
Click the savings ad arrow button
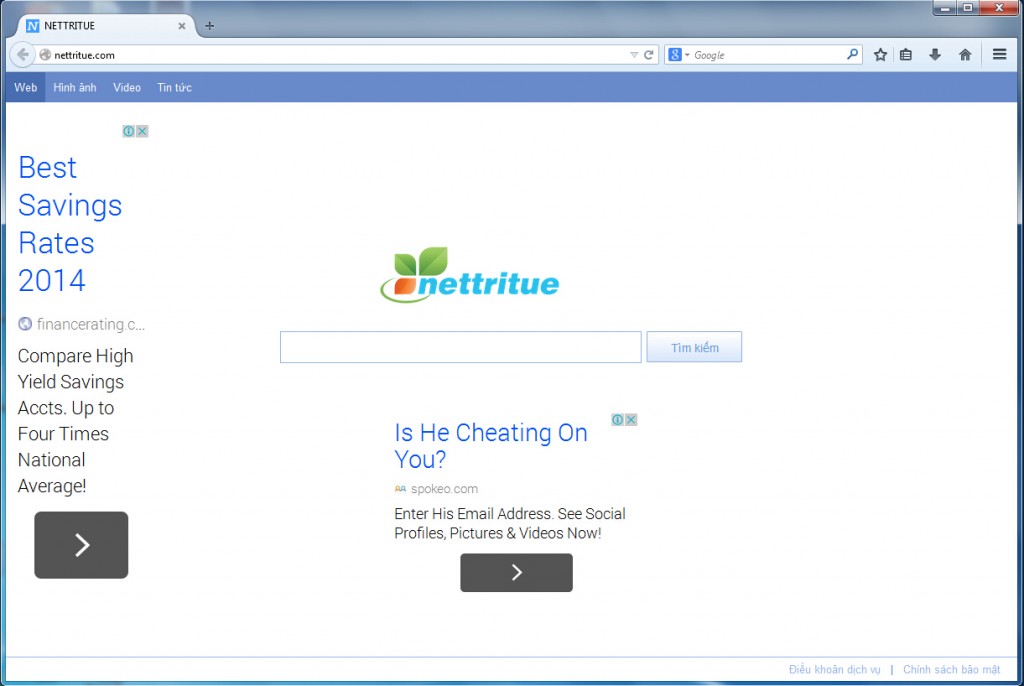tap(81, 545)
